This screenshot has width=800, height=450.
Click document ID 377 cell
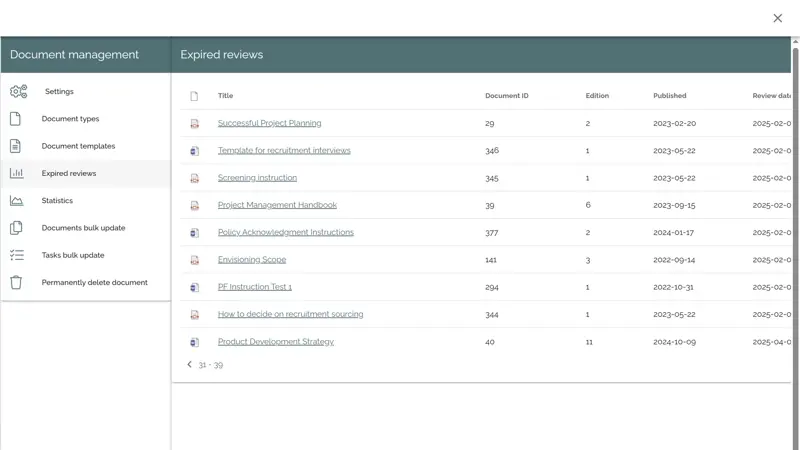click(x=491, y=233)
